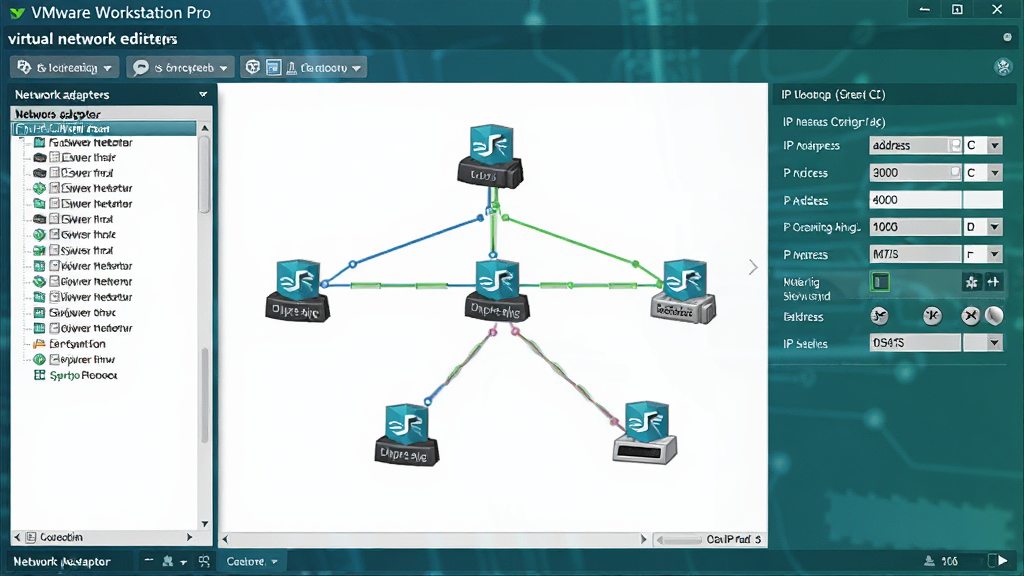This screenshot has height=576, width=1024.
Task: Click the window icon beside the toolbar globe icon
Action: click(x=274, y=67)
